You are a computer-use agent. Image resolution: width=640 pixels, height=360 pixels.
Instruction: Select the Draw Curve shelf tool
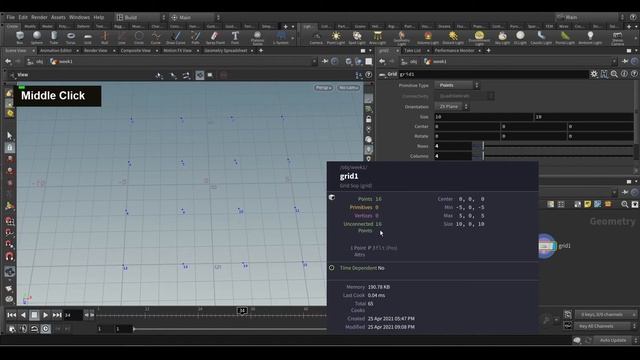pyautogui.click(x=176, y=38)
